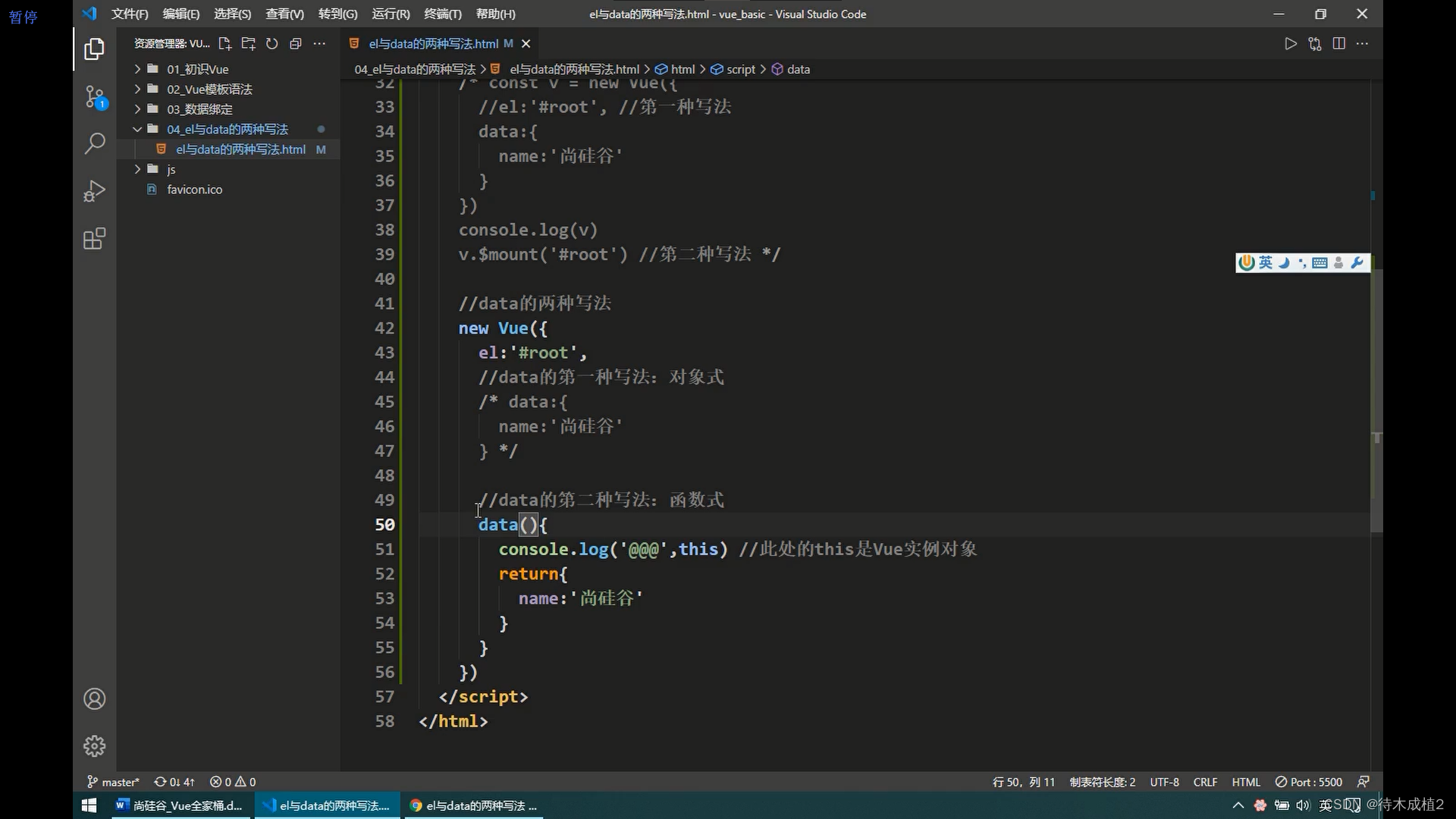Open Manage settings gear icon
Screen dimensions: 1456x819
94,746
